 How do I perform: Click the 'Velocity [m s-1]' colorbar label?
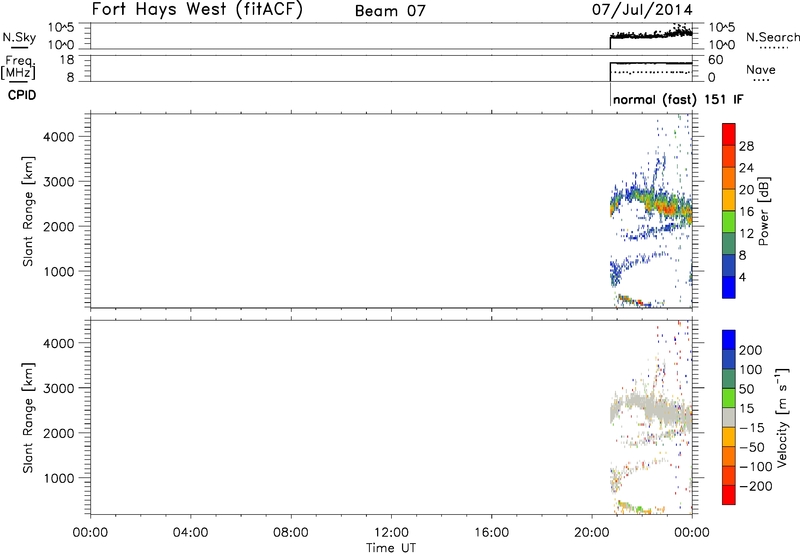[x=781, y=417]
